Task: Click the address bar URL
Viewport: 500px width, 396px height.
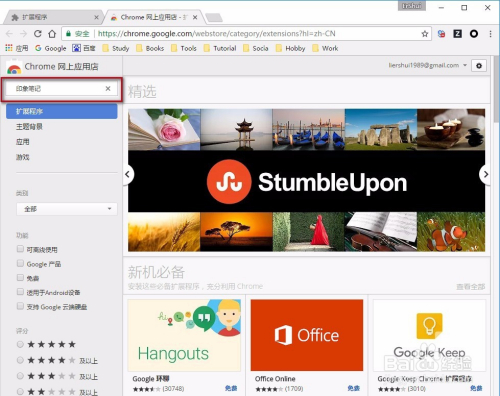Action: 217,34
